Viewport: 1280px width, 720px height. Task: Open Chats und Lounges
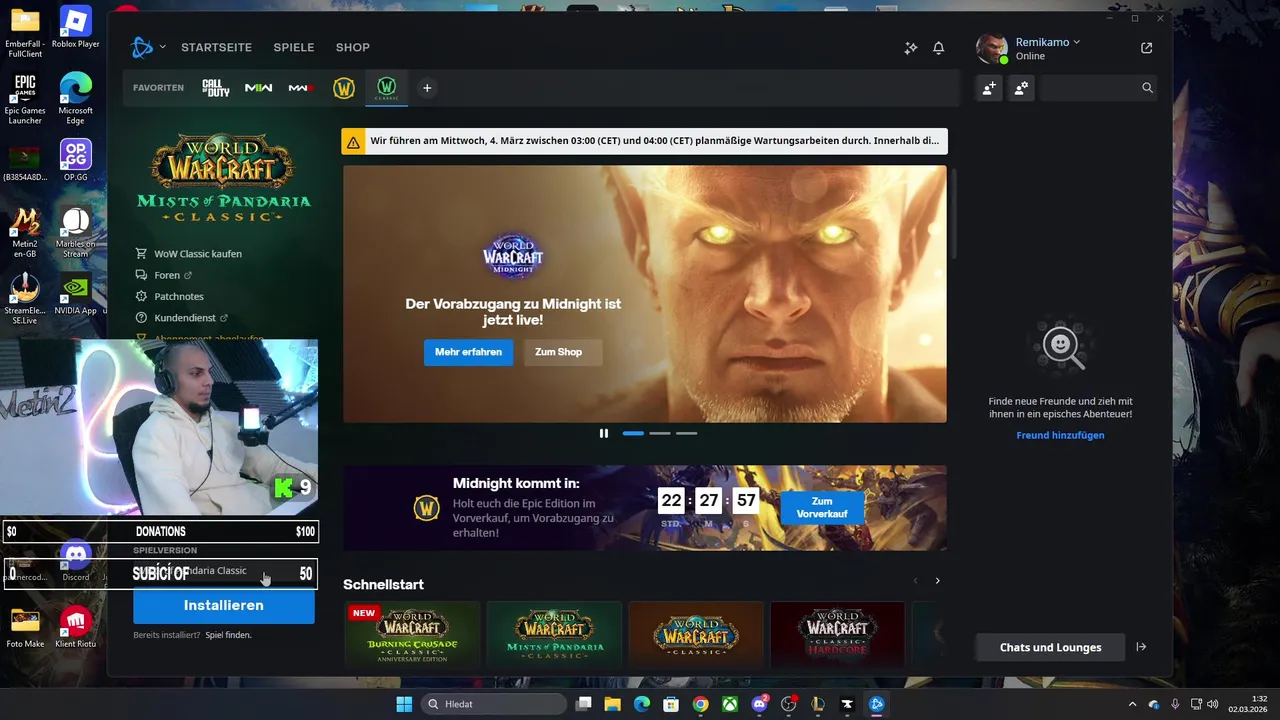(1050, 647)
